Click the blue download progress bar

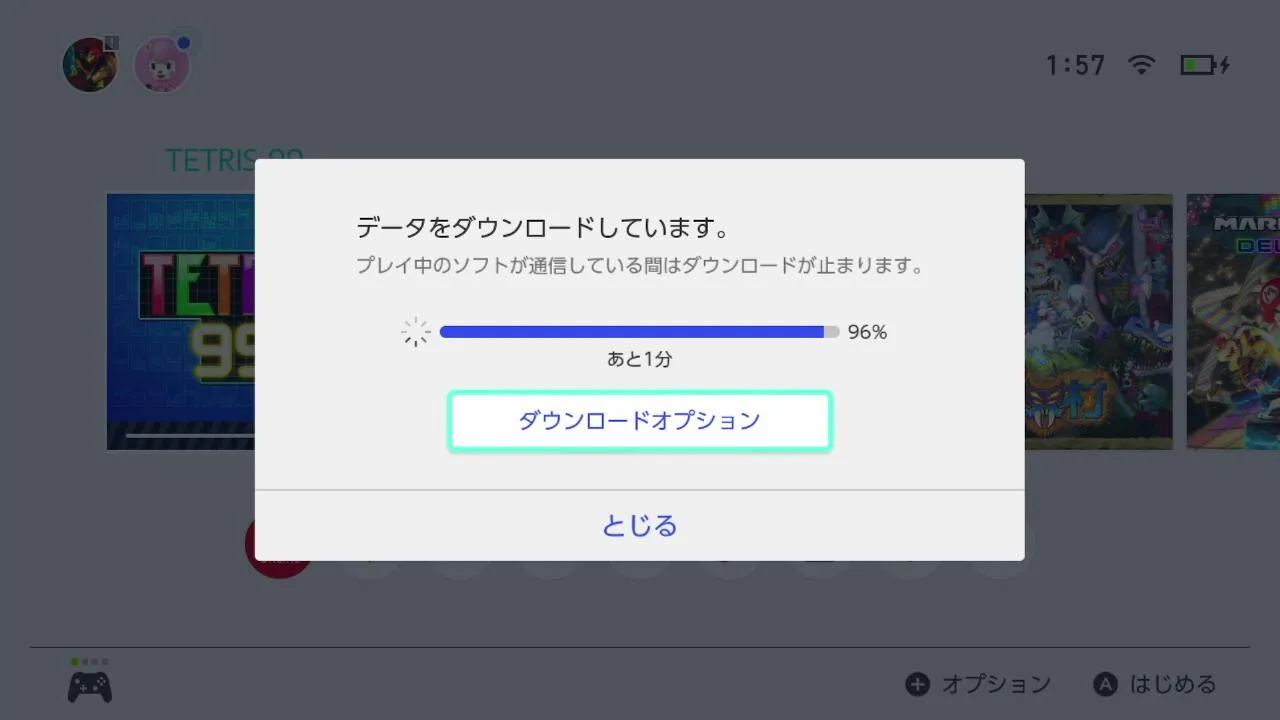click(632, 332)
